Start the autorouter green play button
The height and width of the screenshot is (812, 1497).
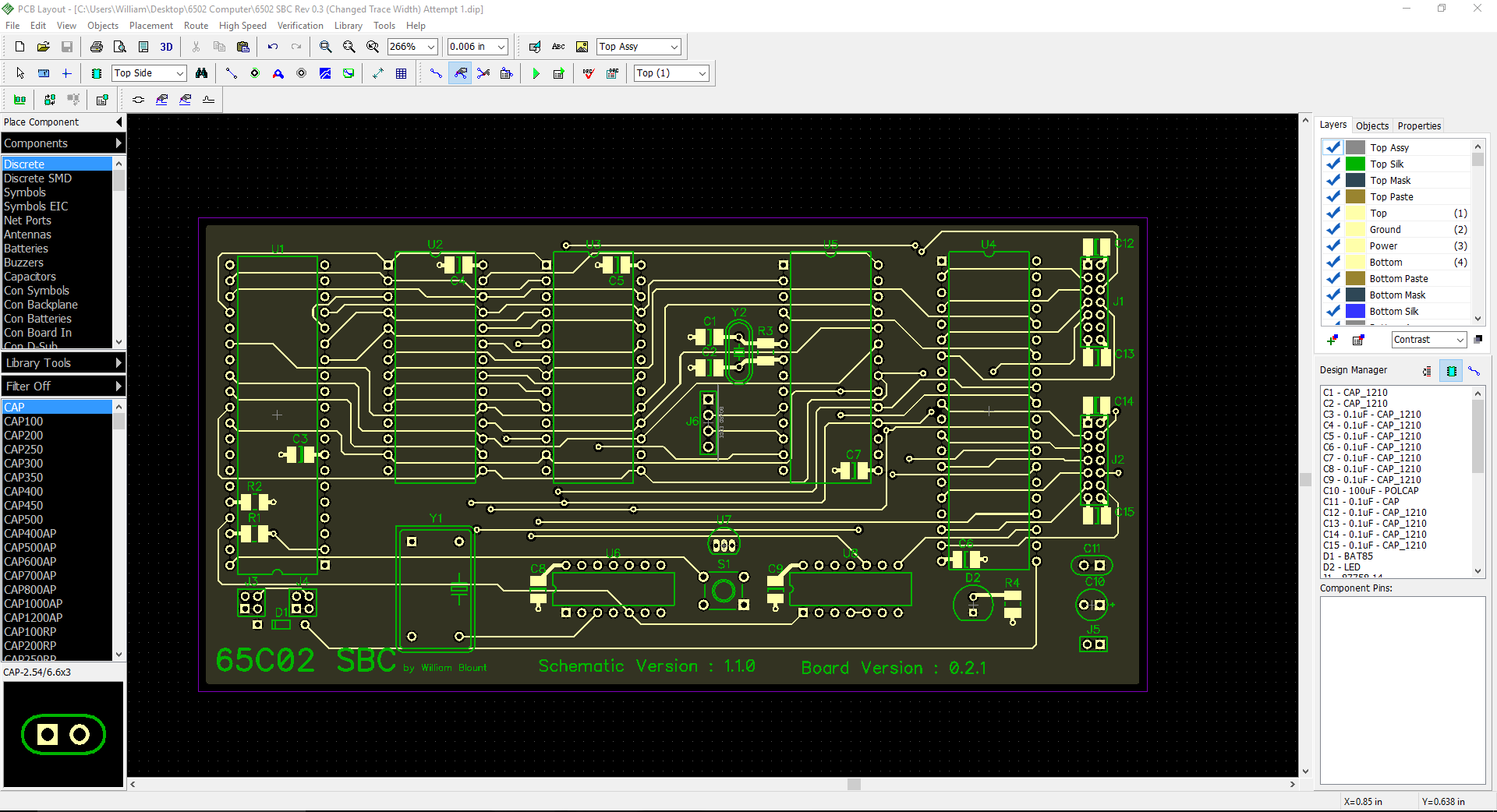[536, 73]
